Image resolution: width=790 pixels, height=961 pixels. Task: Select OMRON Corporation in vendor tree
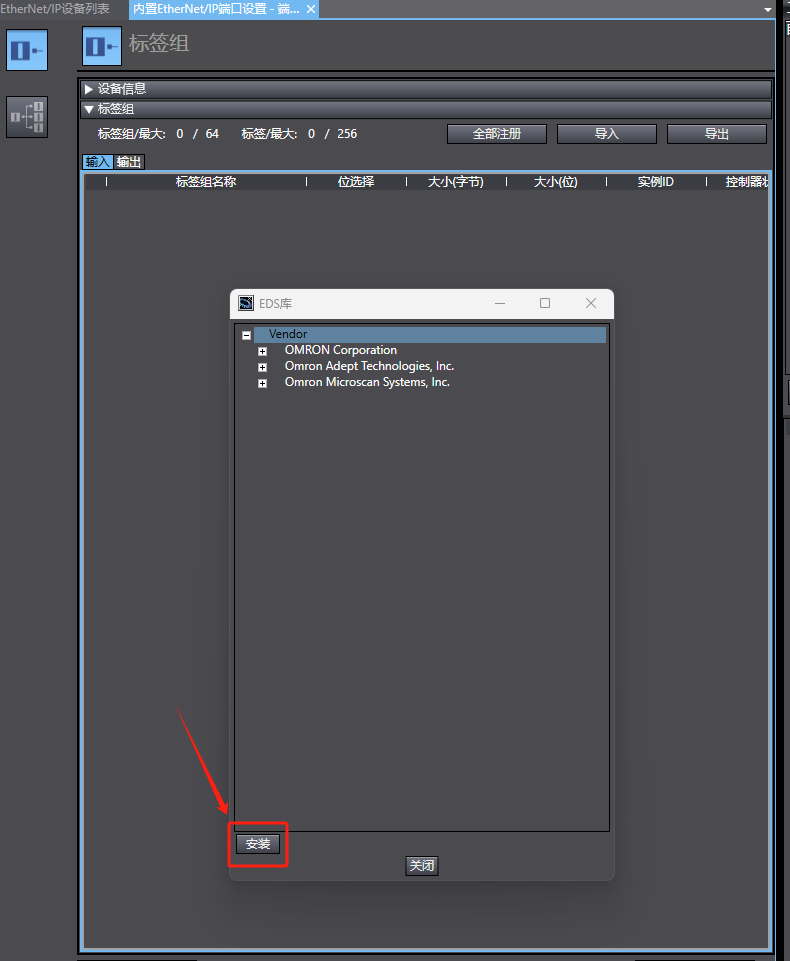[341, 350]
